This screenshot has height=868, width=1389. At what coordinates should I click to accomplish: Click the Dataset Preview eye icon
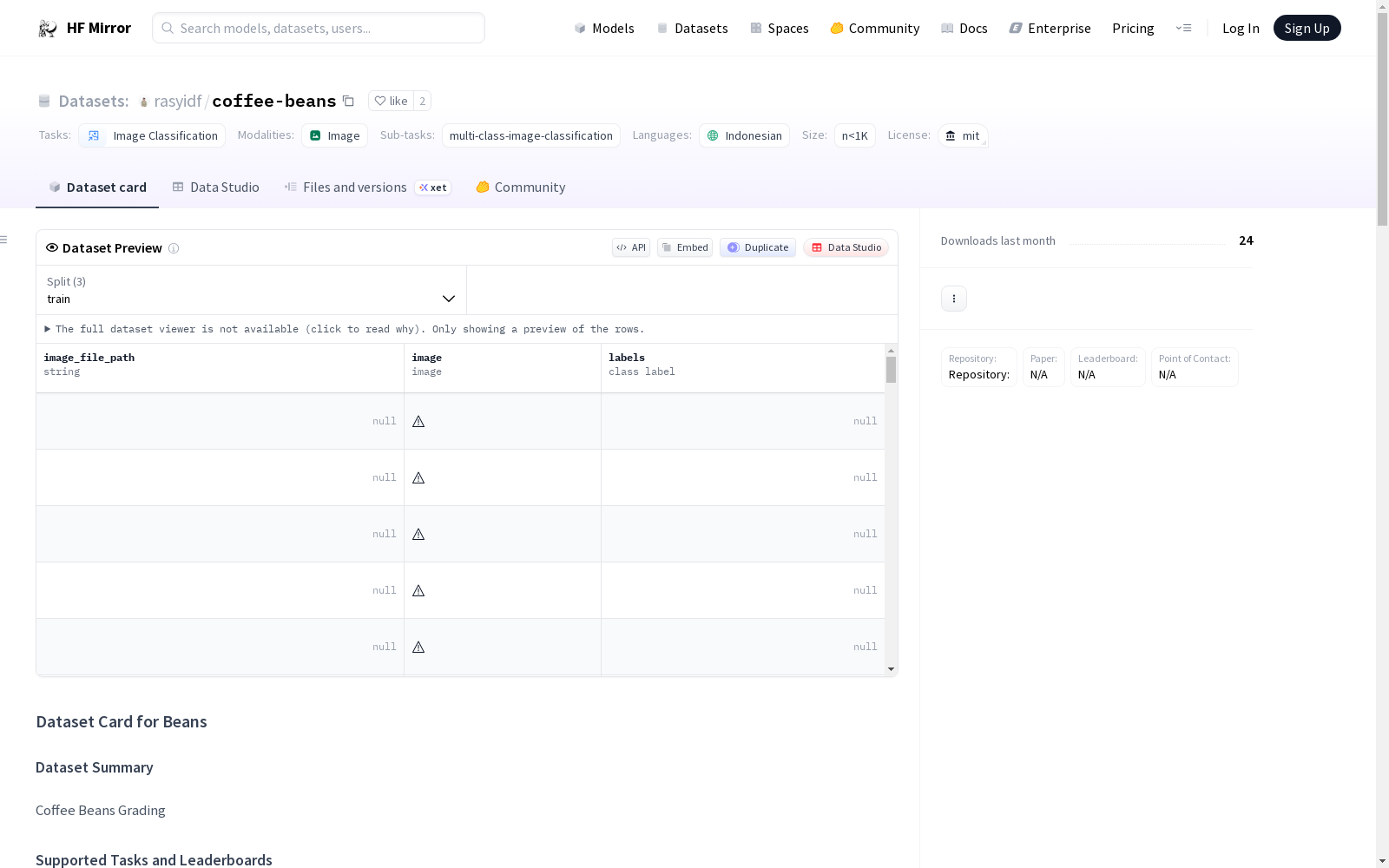52,247
